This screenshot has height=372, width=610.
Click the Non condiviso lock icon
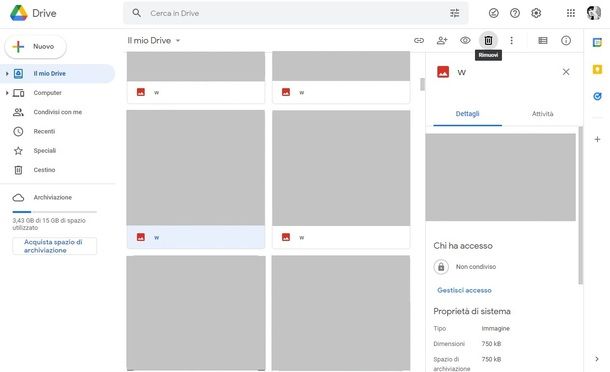[x=441, y=267]
